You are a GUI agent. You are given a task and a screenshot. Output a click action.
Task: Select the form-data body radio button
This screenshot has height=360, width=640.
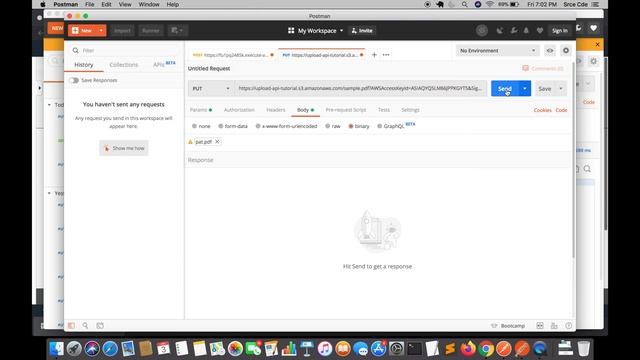221,126
